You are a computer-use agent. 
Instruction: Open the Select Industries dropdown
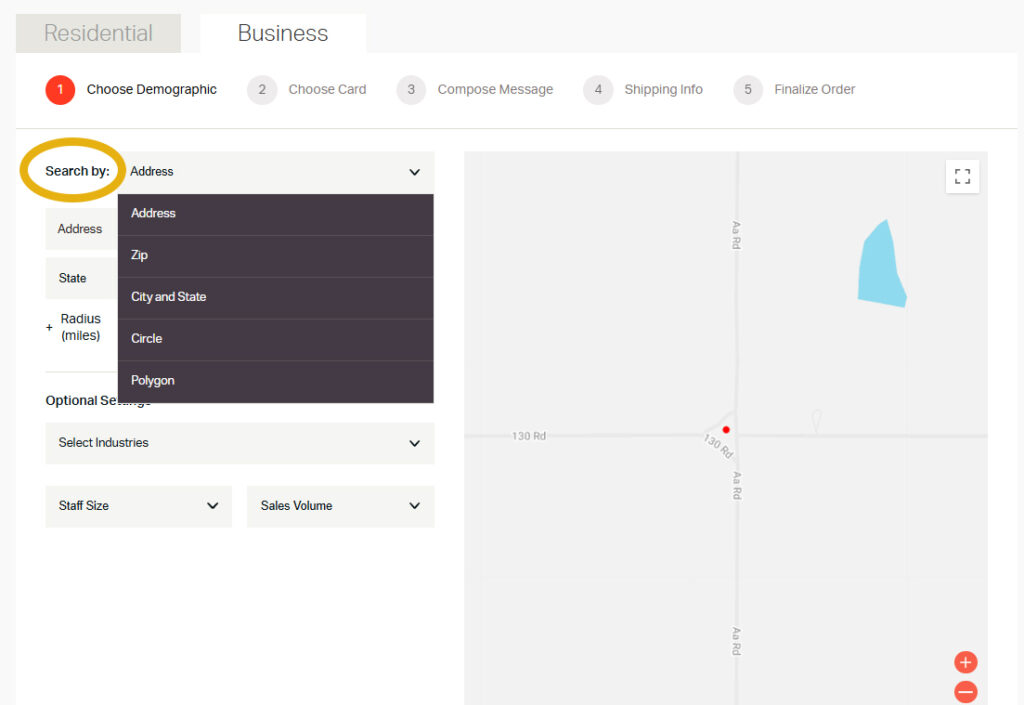tap(240, 443)
